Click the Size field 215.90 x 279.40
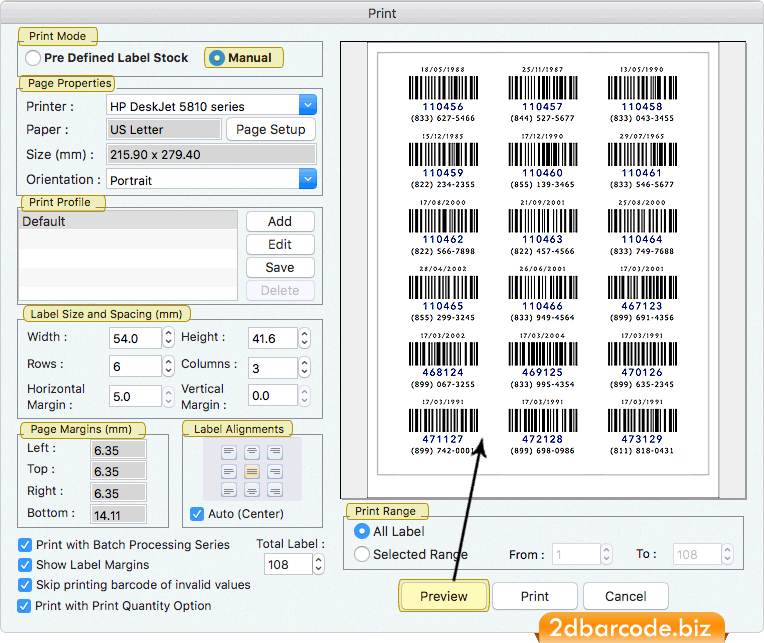The height and width of the screenshot is (643, 764). pyautogui.click(x=211, y=154)
